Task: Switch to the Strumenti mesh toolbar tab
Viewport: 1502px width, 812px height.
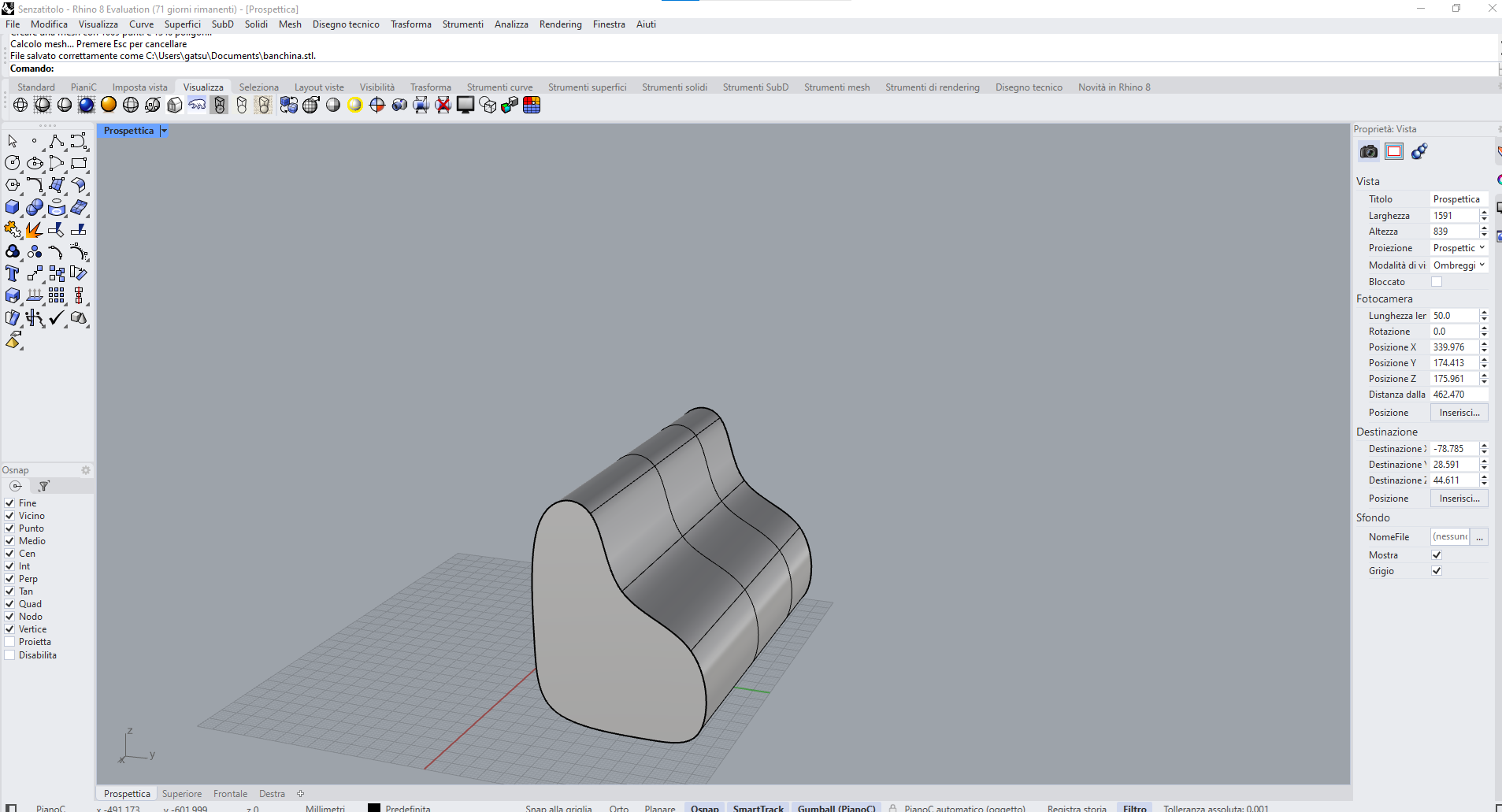Action: [x=836, y=87]
